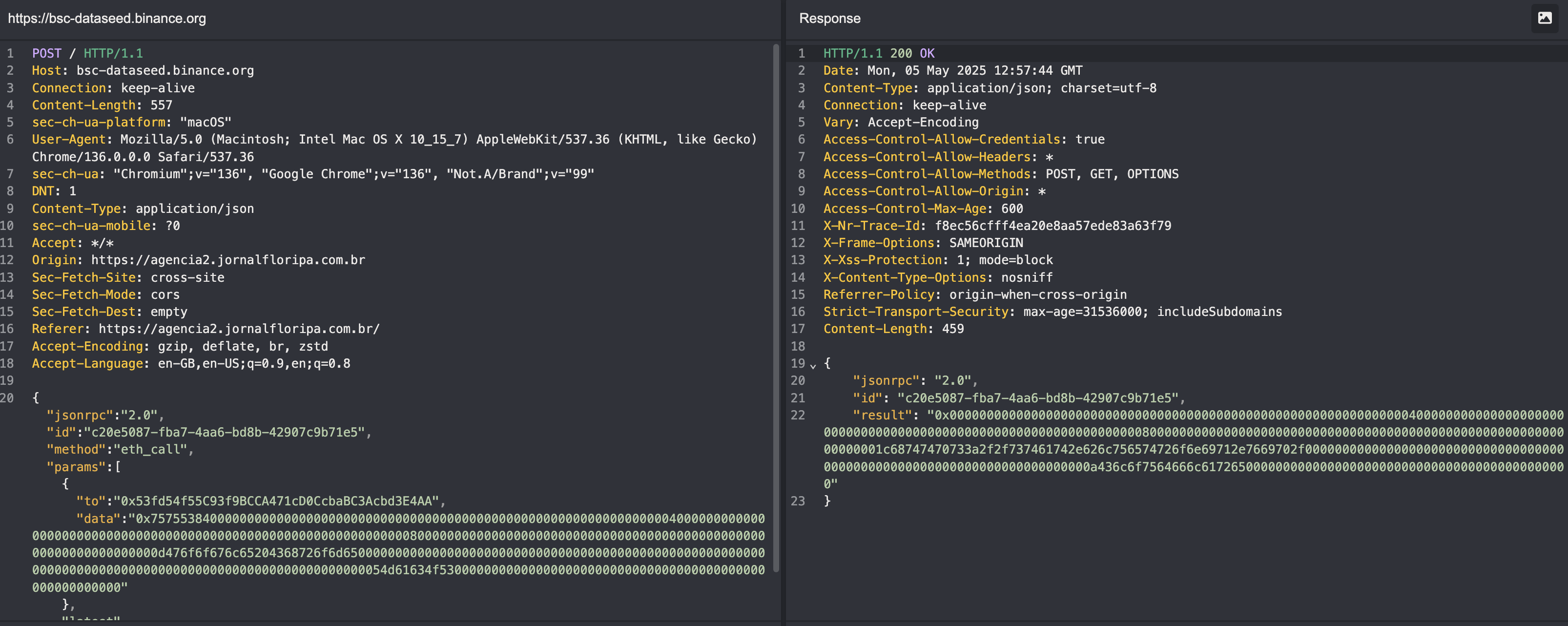The width and height of the screenshot is (1568, 626).
Task: Click X-Frame-Options: SAMEORIGIN
Action: pyautogui.click(x=924, y=242)
